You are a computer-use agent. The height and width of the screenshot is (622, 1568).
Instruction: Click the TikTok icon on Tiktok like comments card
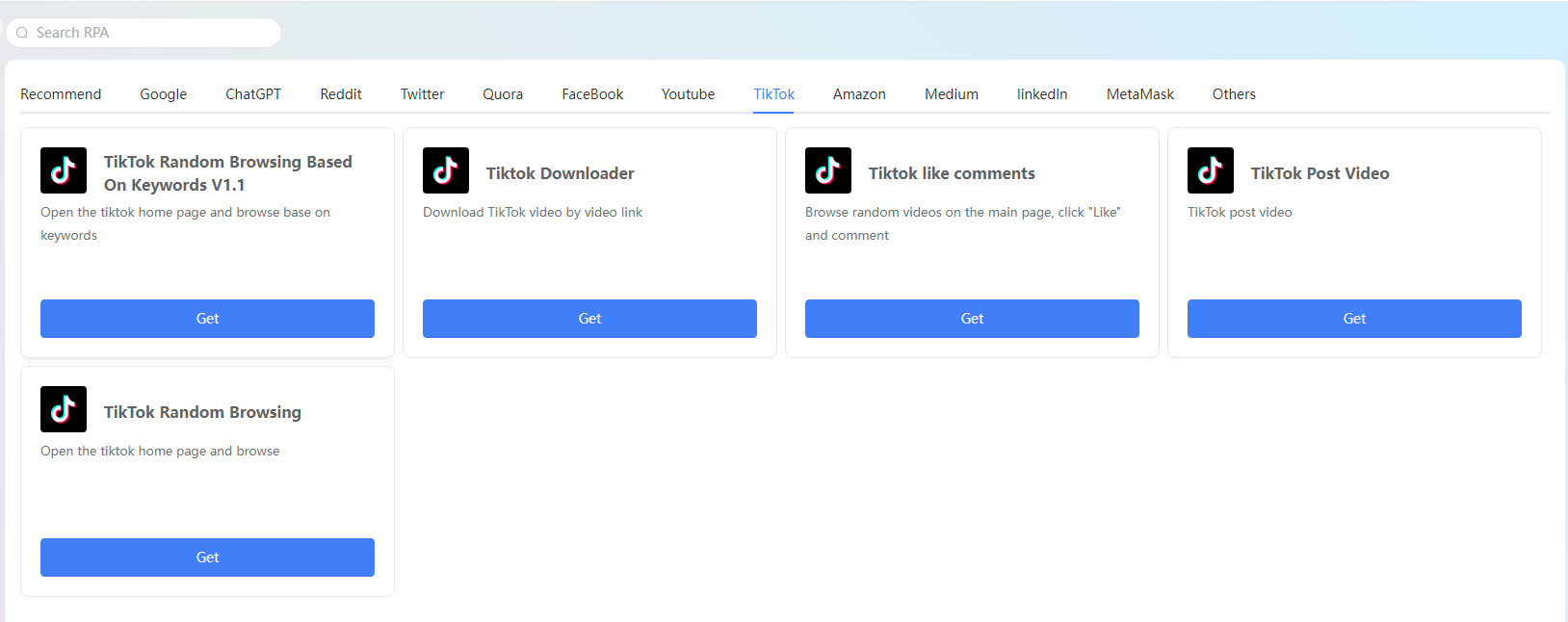tap(828, 170)
